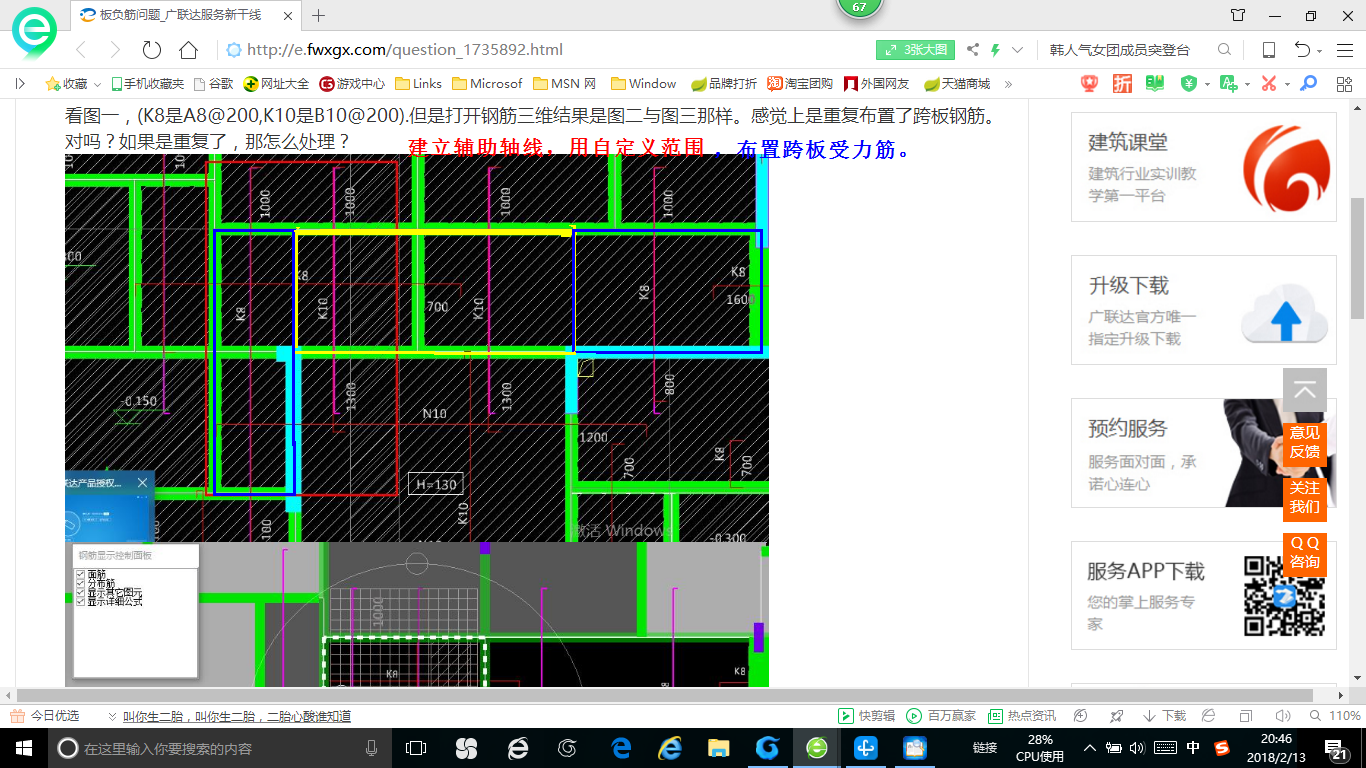Open 游戏中心 bookmark
The width and height of the screenshot is (1366, 768).
pos(352,84)
